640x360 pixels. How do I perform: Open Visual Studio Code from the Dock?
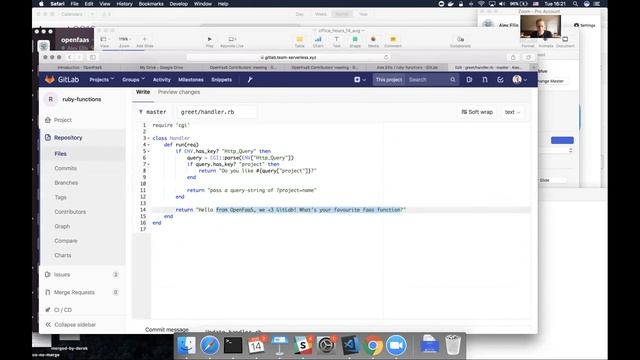349,345
